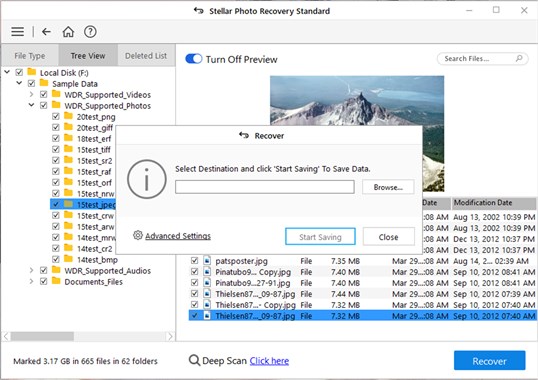
Task: Expand the Documents_Files folder
Action: tap(31, 282)
